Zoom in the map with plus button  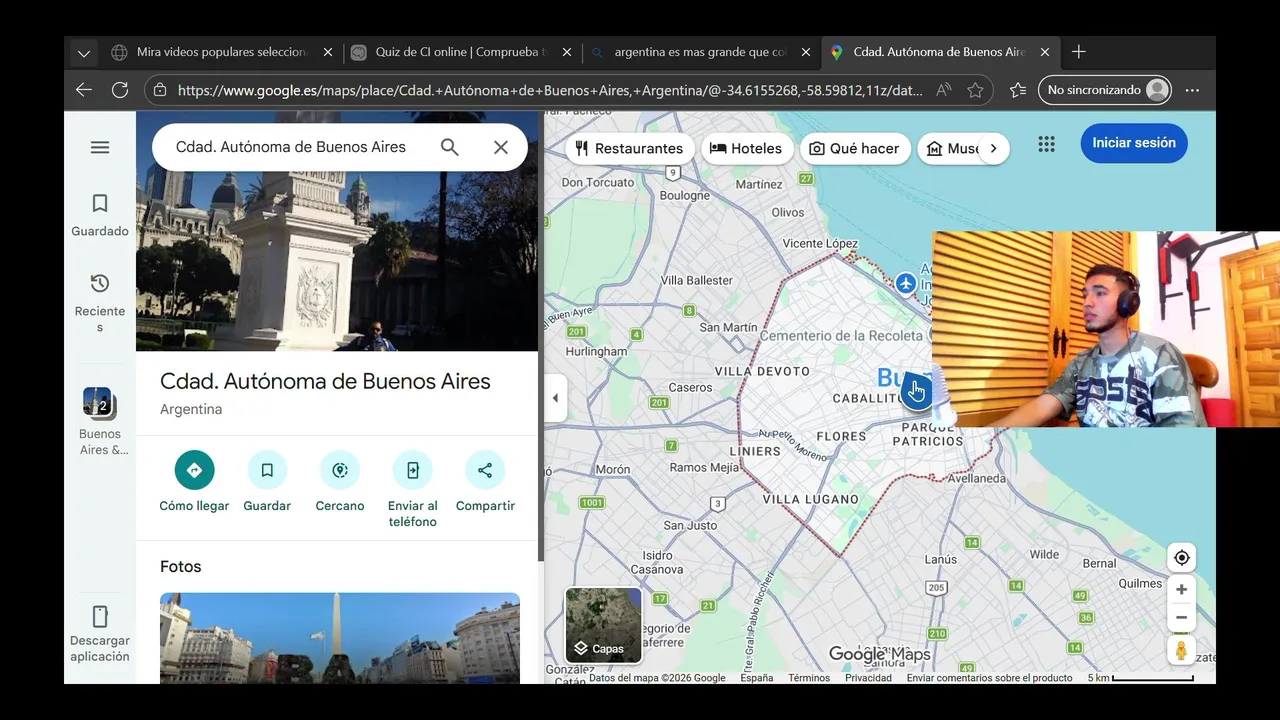click(x=1181, y=590)
